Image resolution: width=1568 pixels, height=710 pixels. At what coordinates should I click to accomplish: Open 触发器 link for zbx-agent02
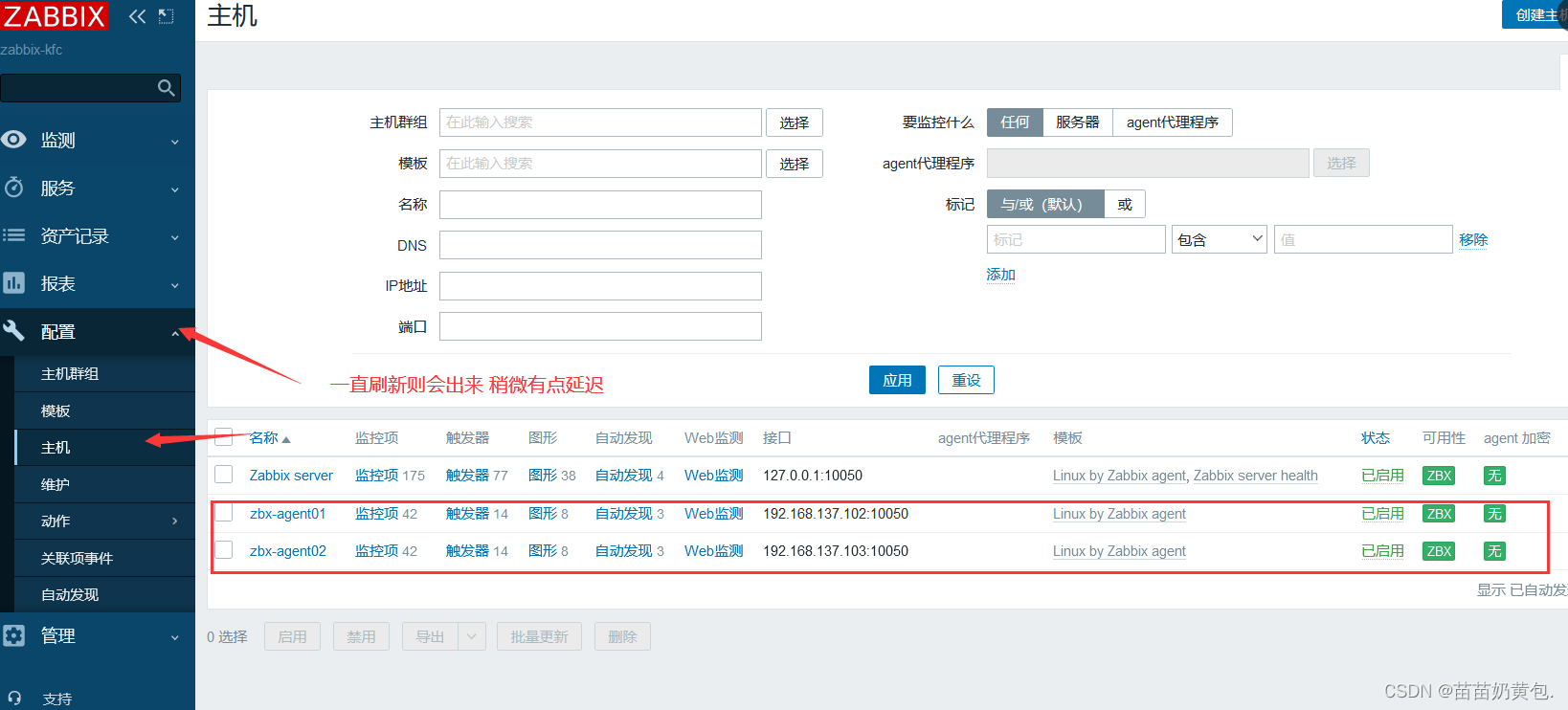click(467, 551)
